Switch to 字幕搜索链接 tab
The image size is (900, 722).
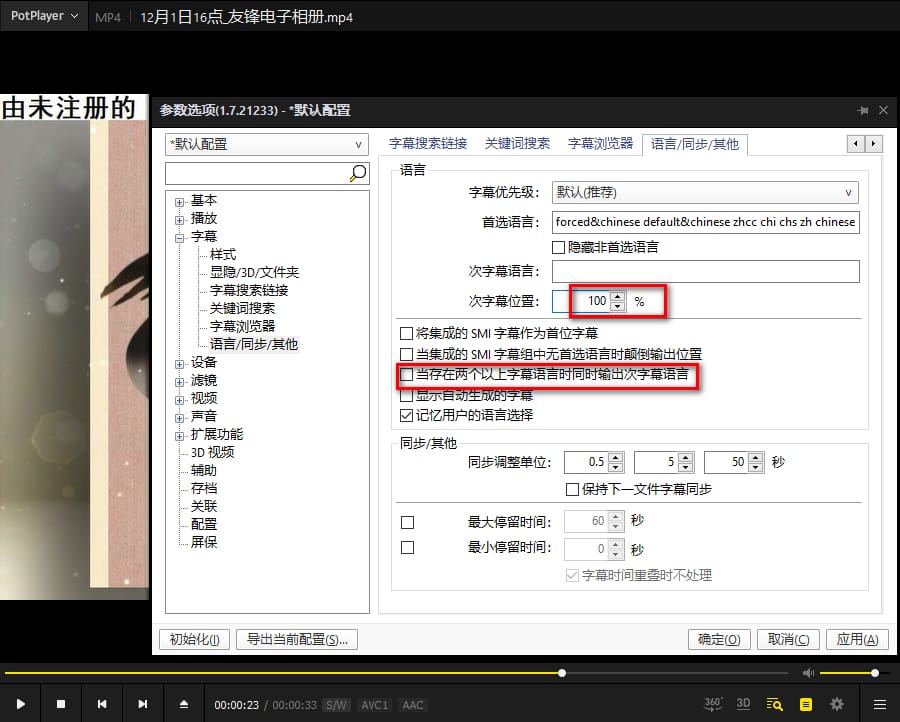[428, 143]
